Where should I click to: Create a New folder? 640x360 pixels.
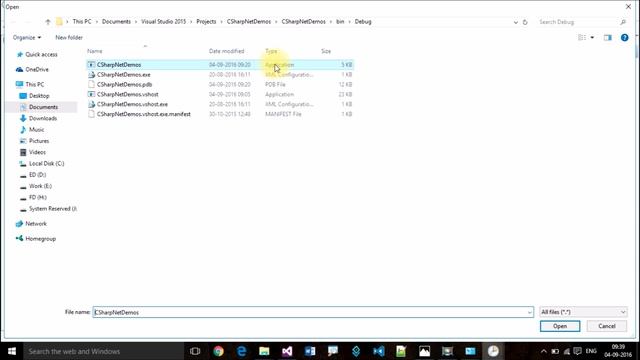[x=69, y=38]
